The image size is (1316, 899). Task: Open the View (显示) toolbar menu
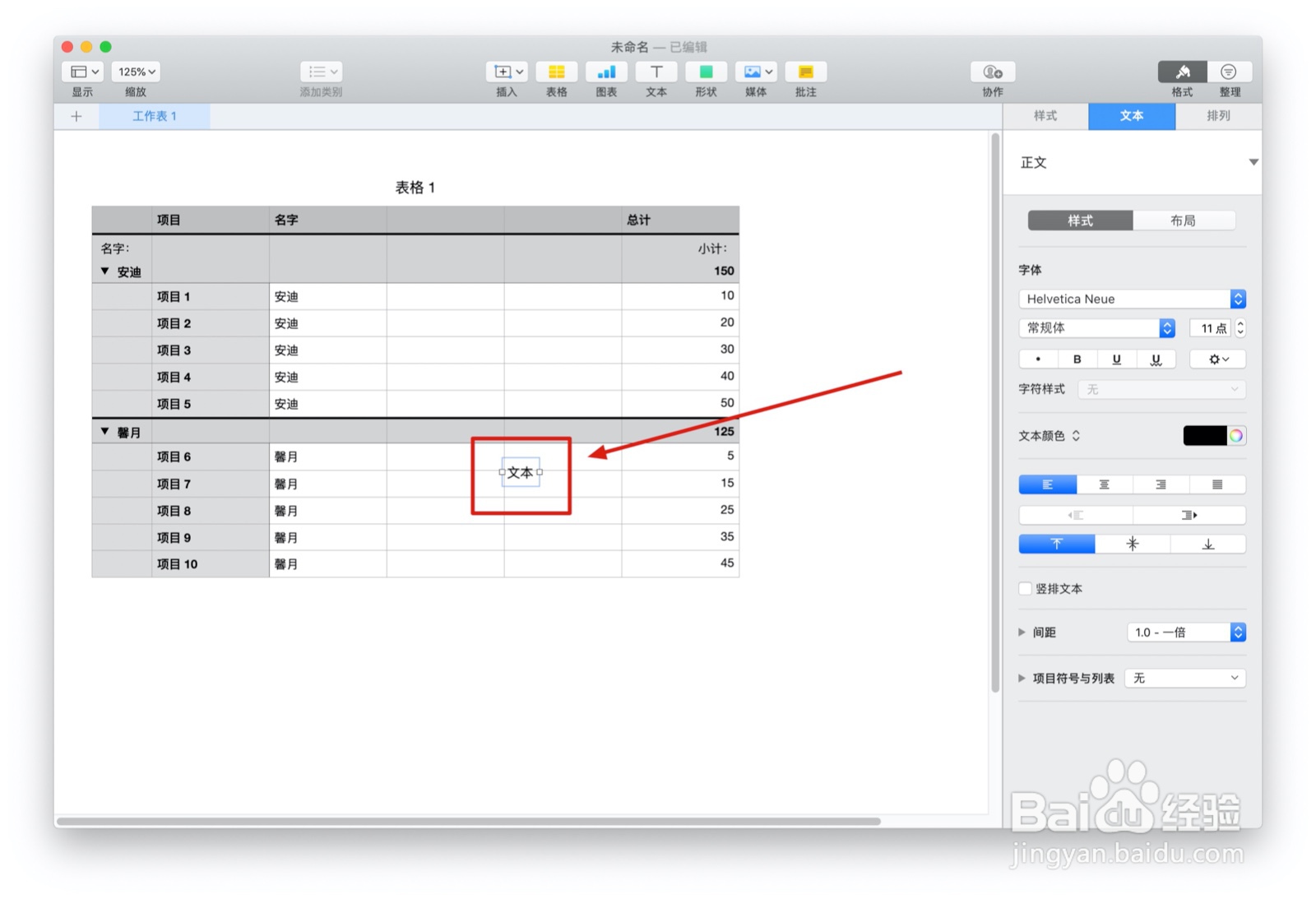[82, 72]
